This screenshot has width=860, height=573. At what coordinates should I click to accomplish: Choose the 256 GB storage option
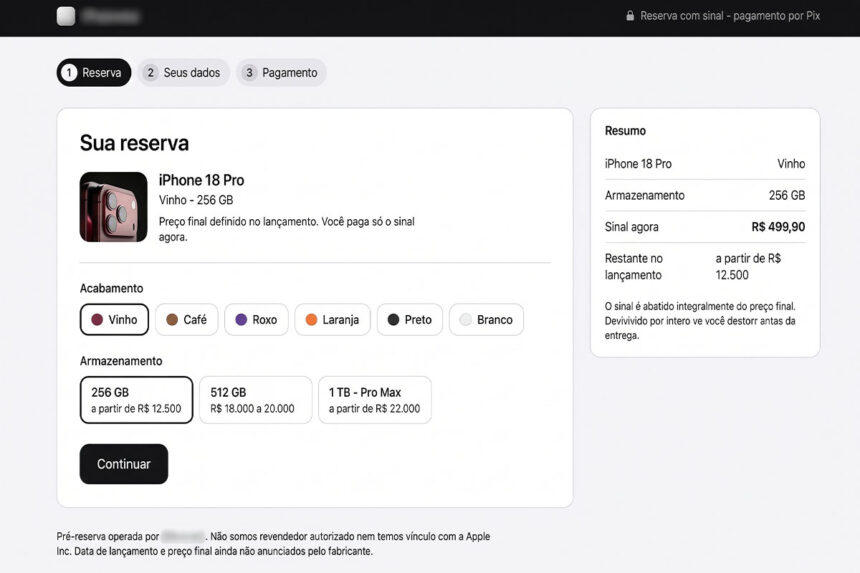137,400
